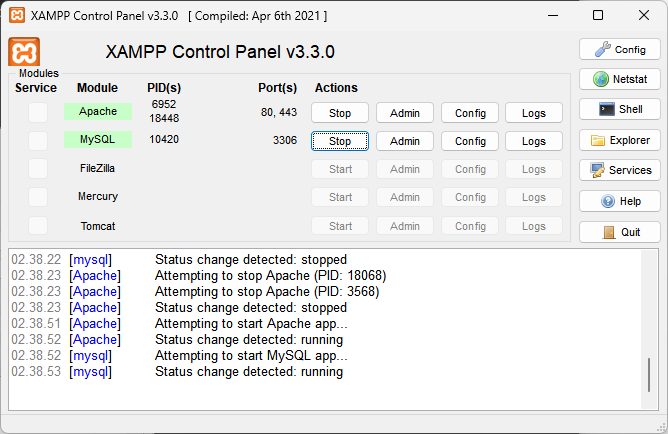Open MySQL Admin page

[x=405, y=141]
